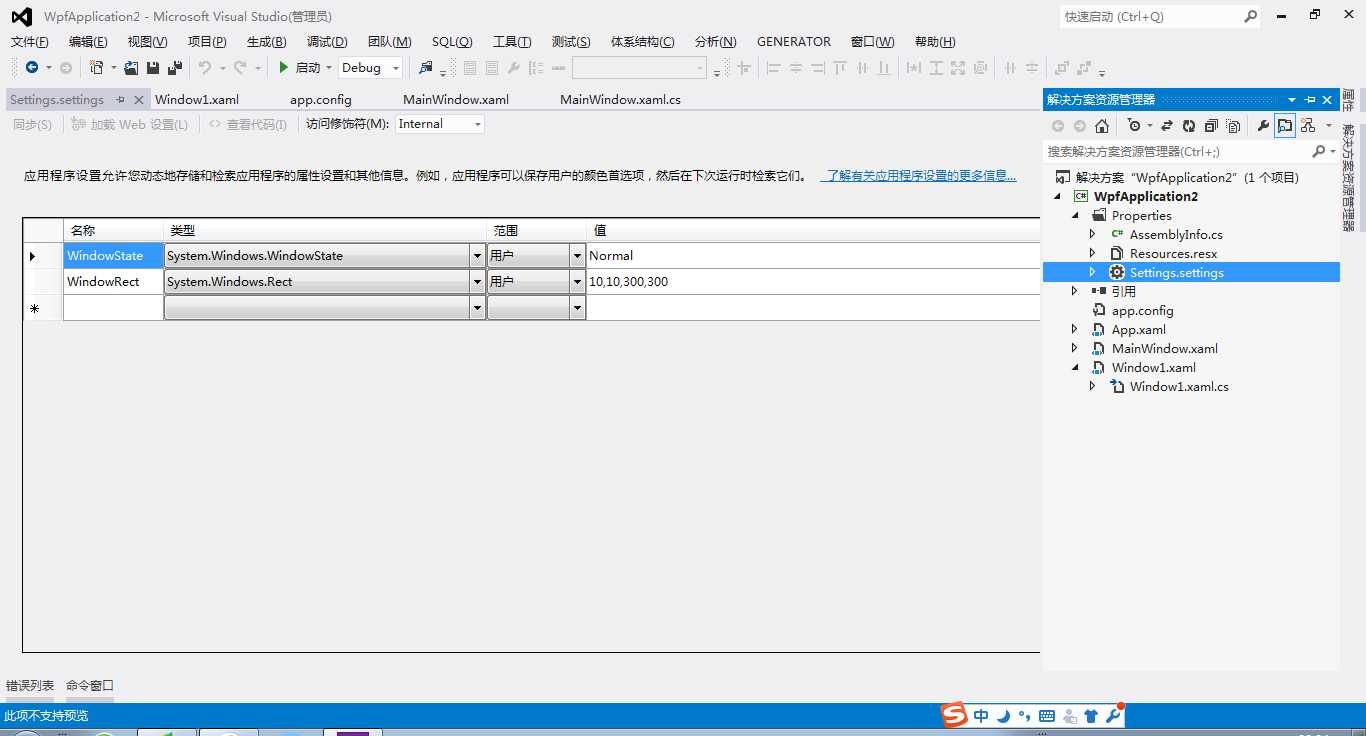Image resolution: width=1366 pixels, height=736 pixels.
Task: Save the current file with floppy icon
Action: 153,68
